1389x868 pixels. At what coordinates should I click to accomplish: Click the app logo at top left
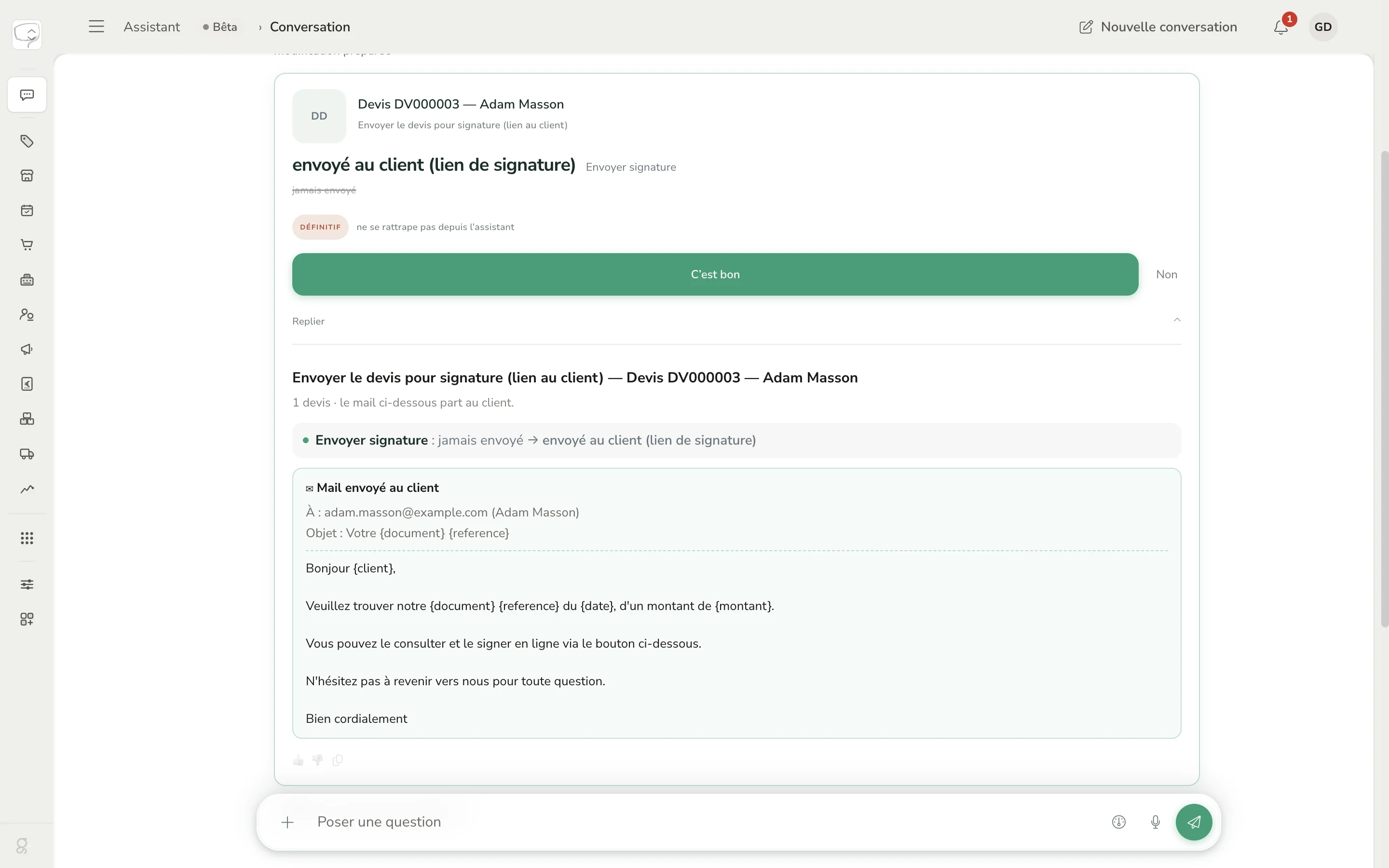click(27, 34)
